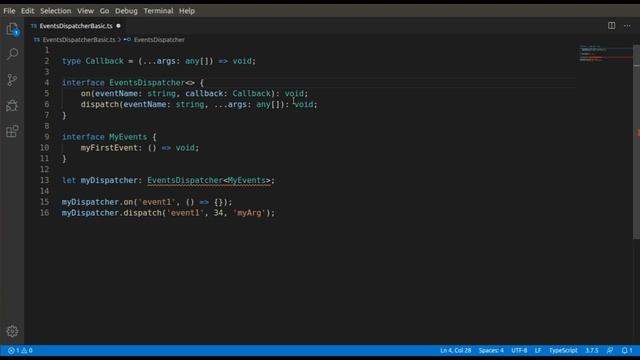Open the Search view icon

coord(12,54)
